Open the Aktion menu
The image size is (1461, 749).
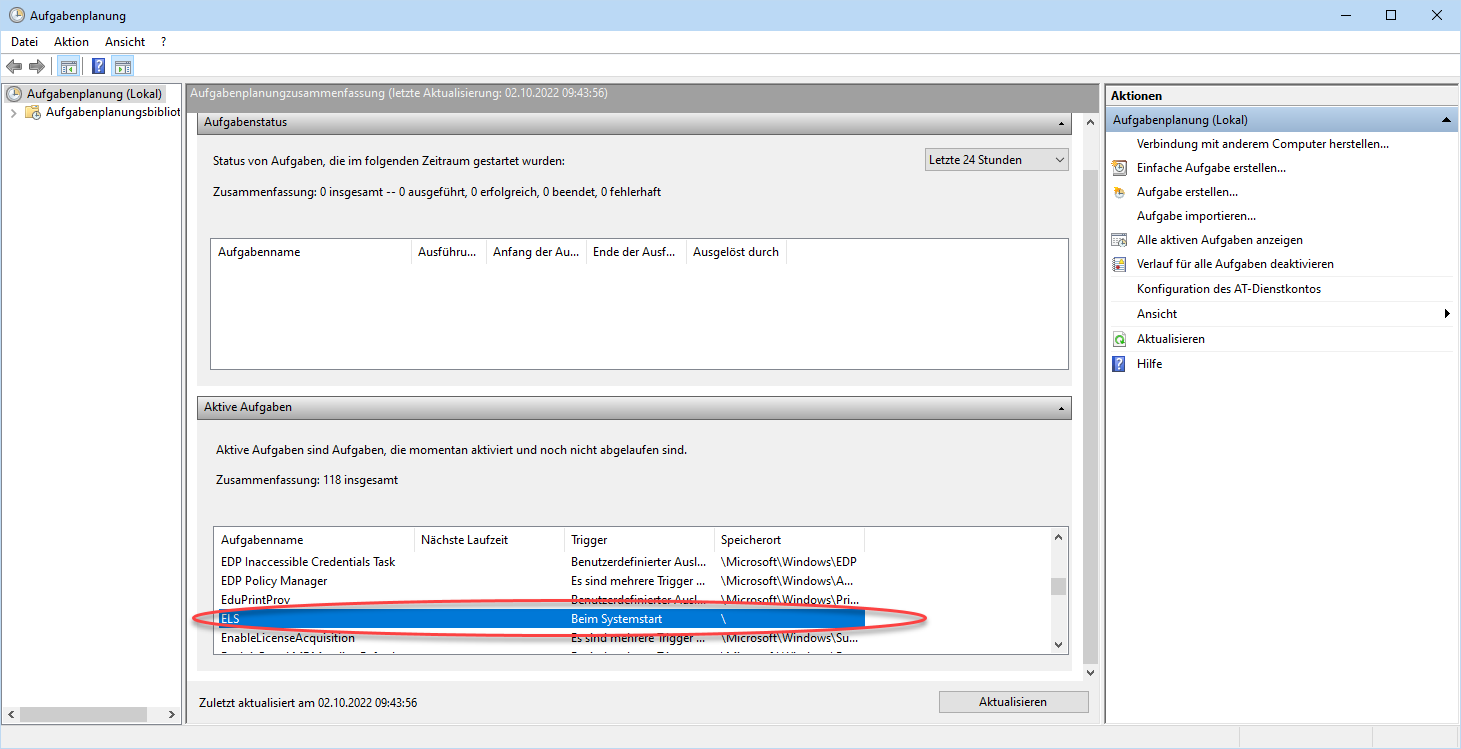coord(71,42)
